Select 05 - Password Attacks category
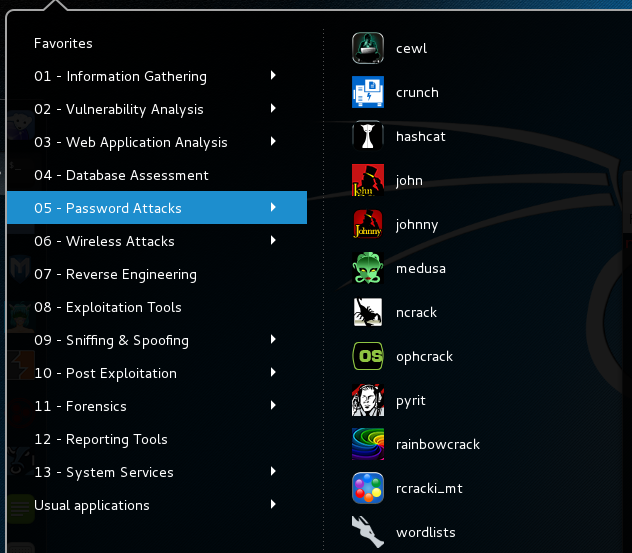Viewport: 632px width, 553px height. click(x=157, y=208)
